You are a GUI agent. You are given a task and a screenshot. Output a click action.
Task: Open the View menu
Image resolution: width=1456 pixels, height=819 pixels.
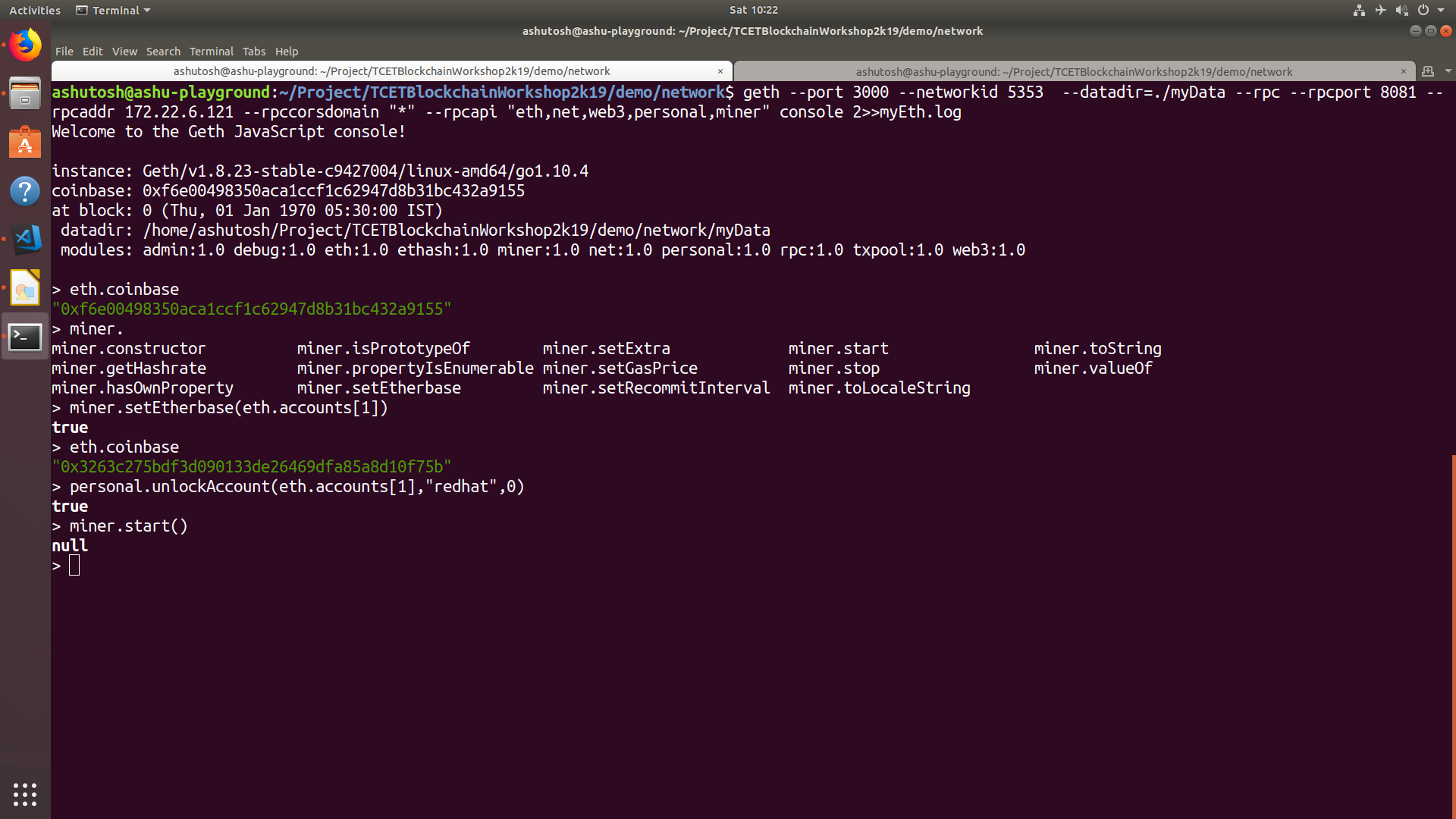[x=124, y=52]
